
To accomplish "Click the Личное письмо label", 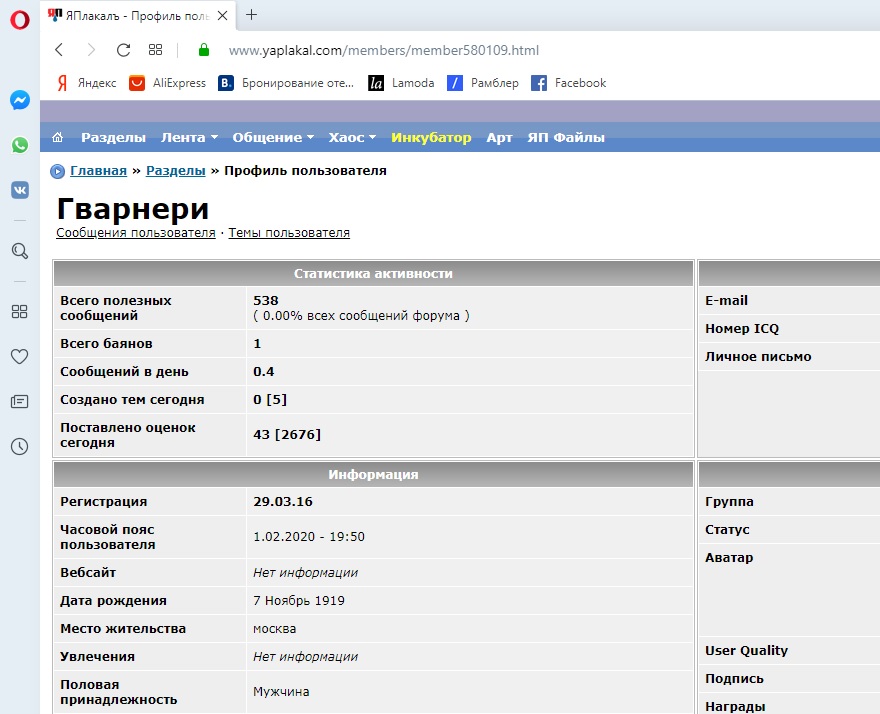I will pyautogui.click(x=758, y=356).
